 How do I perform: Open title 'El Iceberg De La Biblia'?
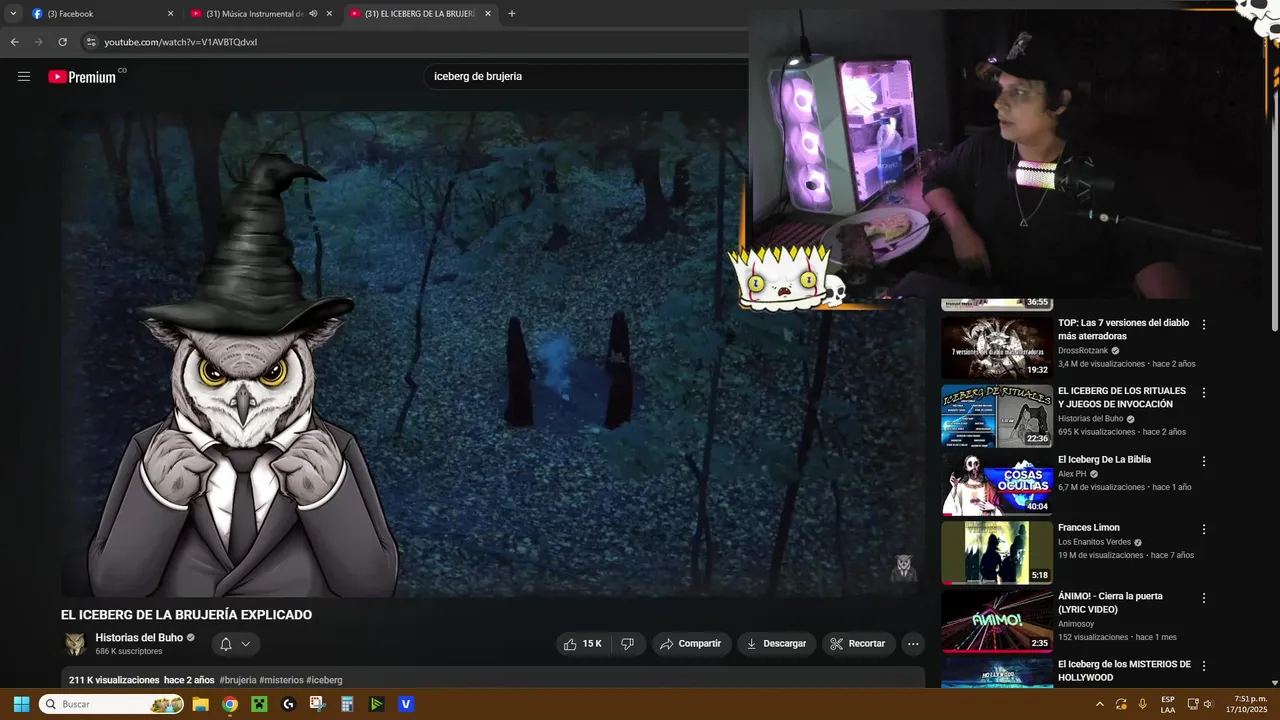1105,460
